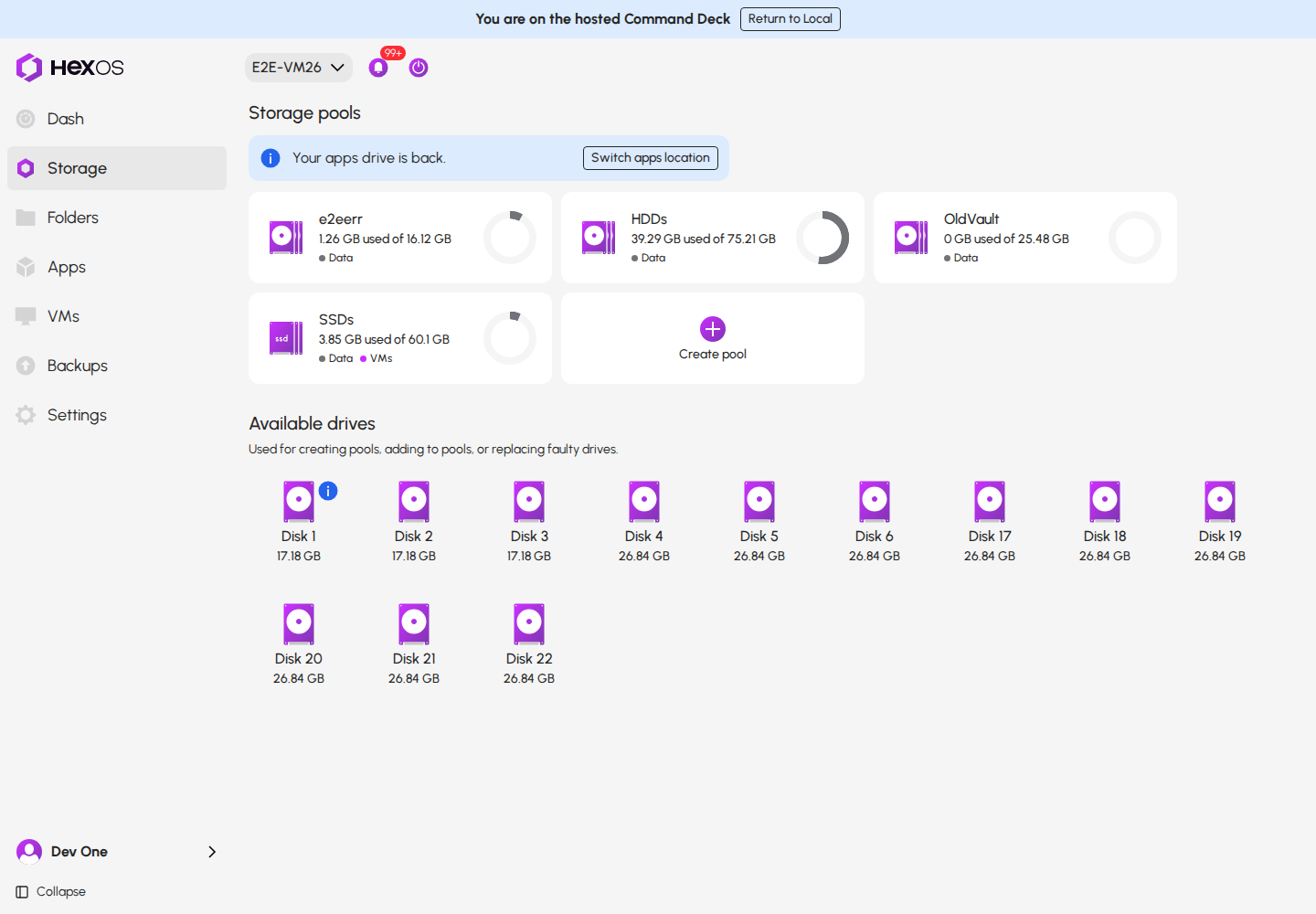Click the HexOS logo
Image resolution: width=1316 pixels, height=914 pixels.
[70, 68]
